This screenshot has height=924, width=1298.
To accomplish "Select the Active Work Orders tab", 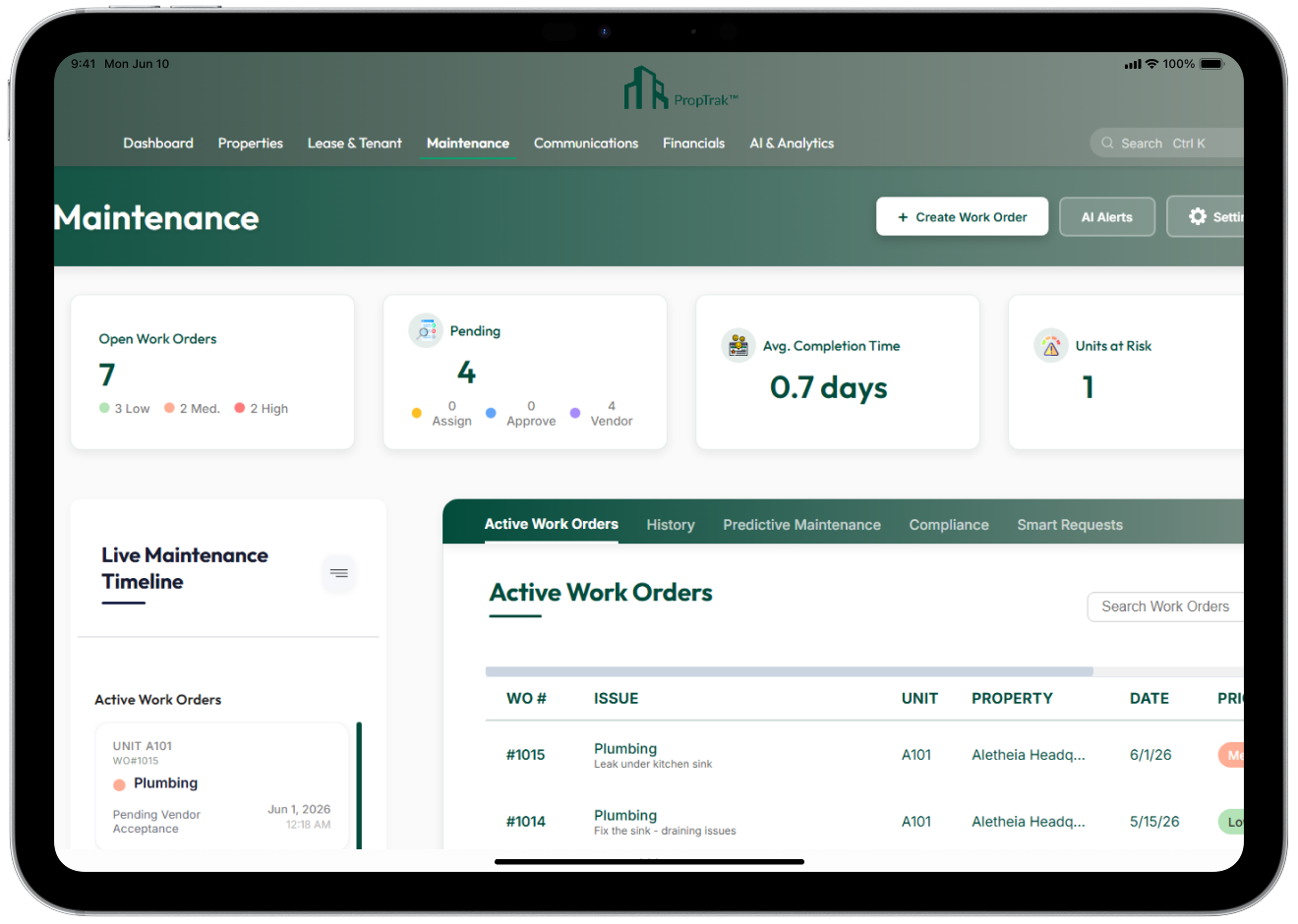I will point(552,524).
